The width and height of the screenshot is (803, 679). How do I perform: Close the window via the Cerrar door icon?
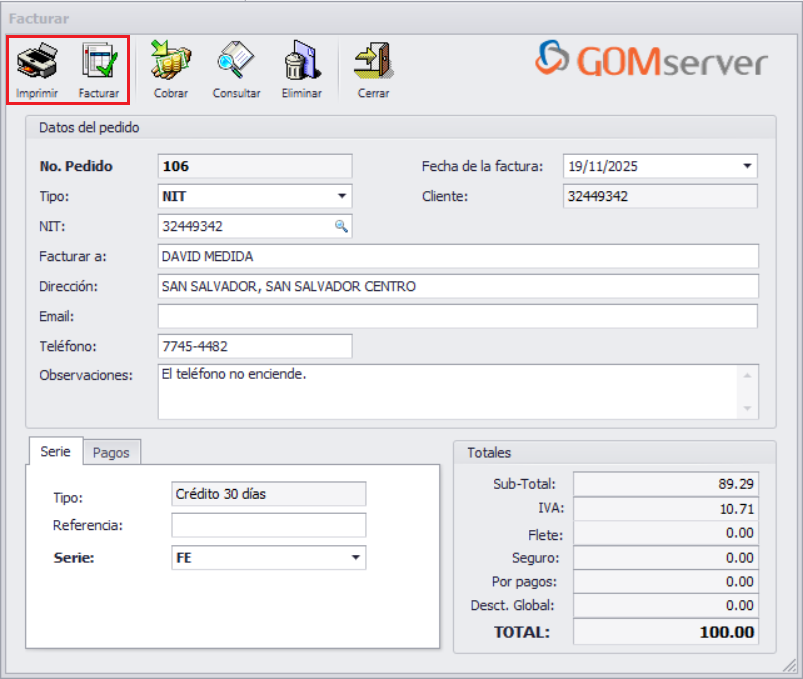(x=372, y=60)
